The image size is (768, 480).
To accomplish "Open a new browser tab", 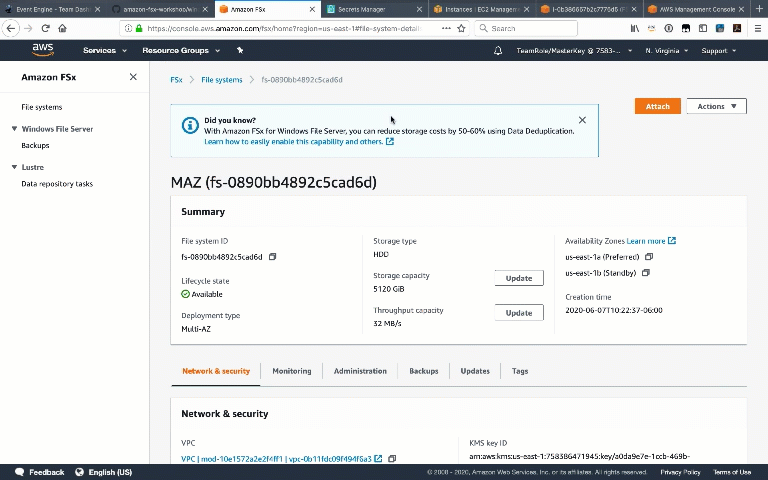I will tap(759, 9).
